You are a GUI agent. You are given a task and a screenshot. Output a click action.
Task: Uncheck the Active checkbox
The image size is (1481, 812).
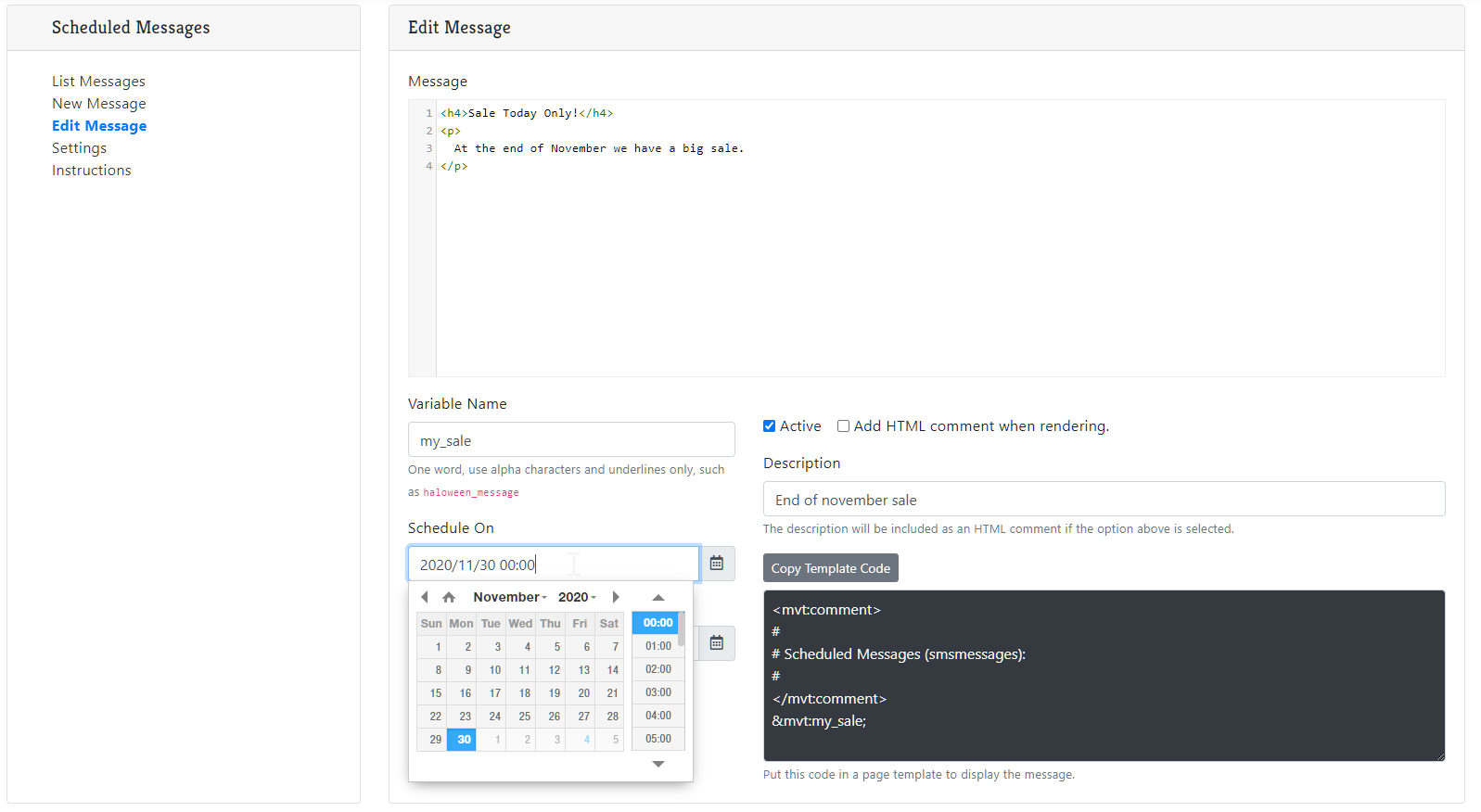(769, 426)
